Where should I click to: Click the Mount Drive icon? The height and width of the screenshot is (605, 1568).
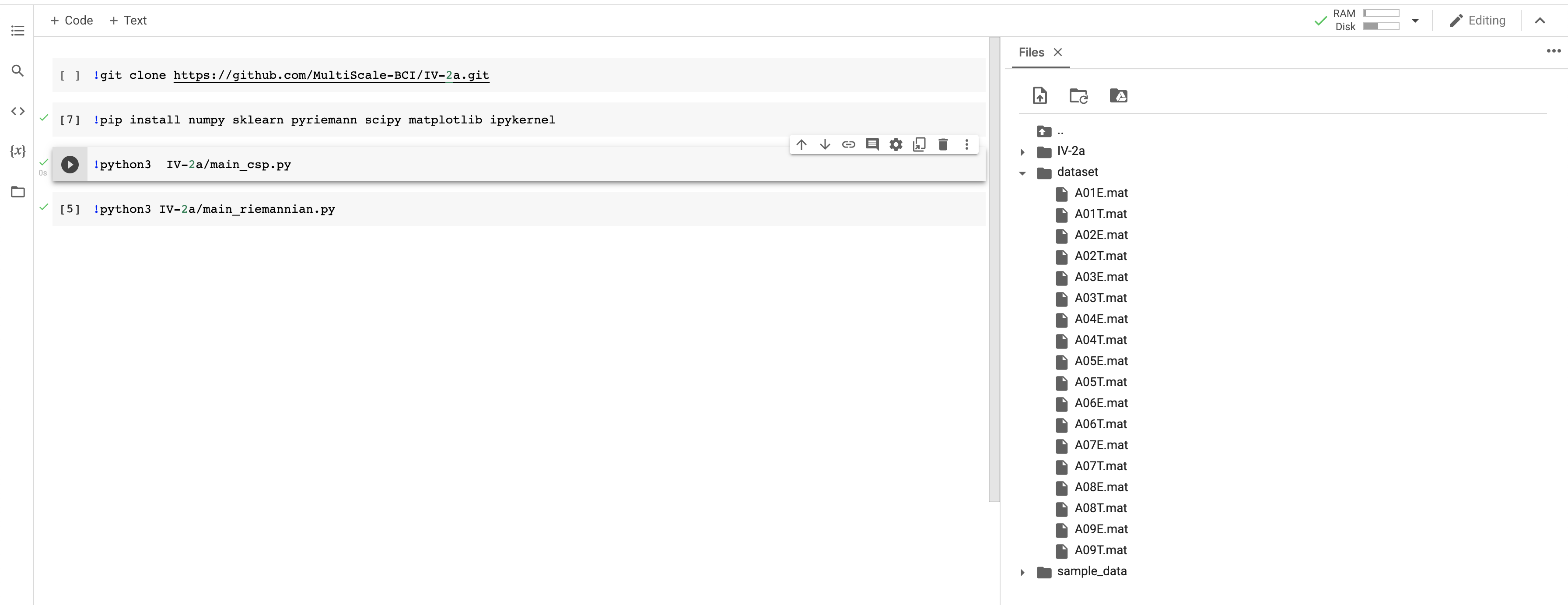1118,96
